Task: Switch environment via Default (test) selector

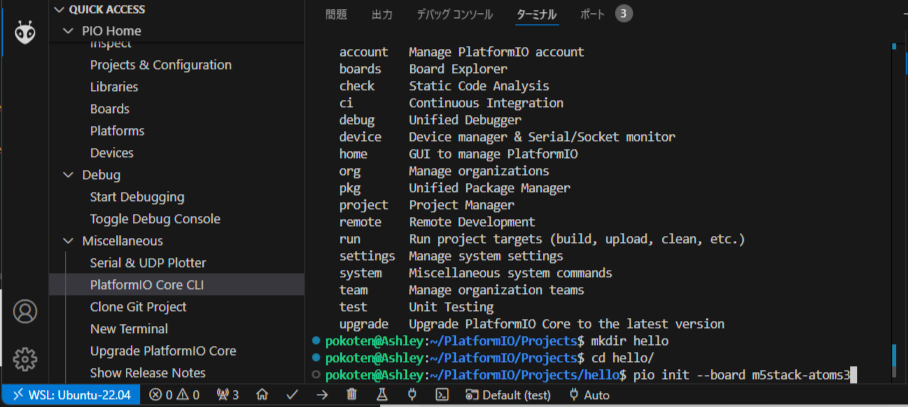Action: tap(508, 395)
